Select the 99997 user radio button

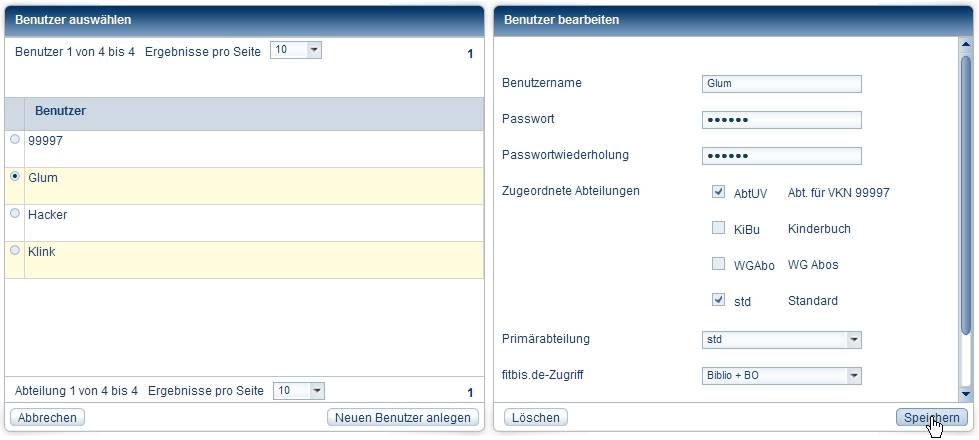(14, 140)
